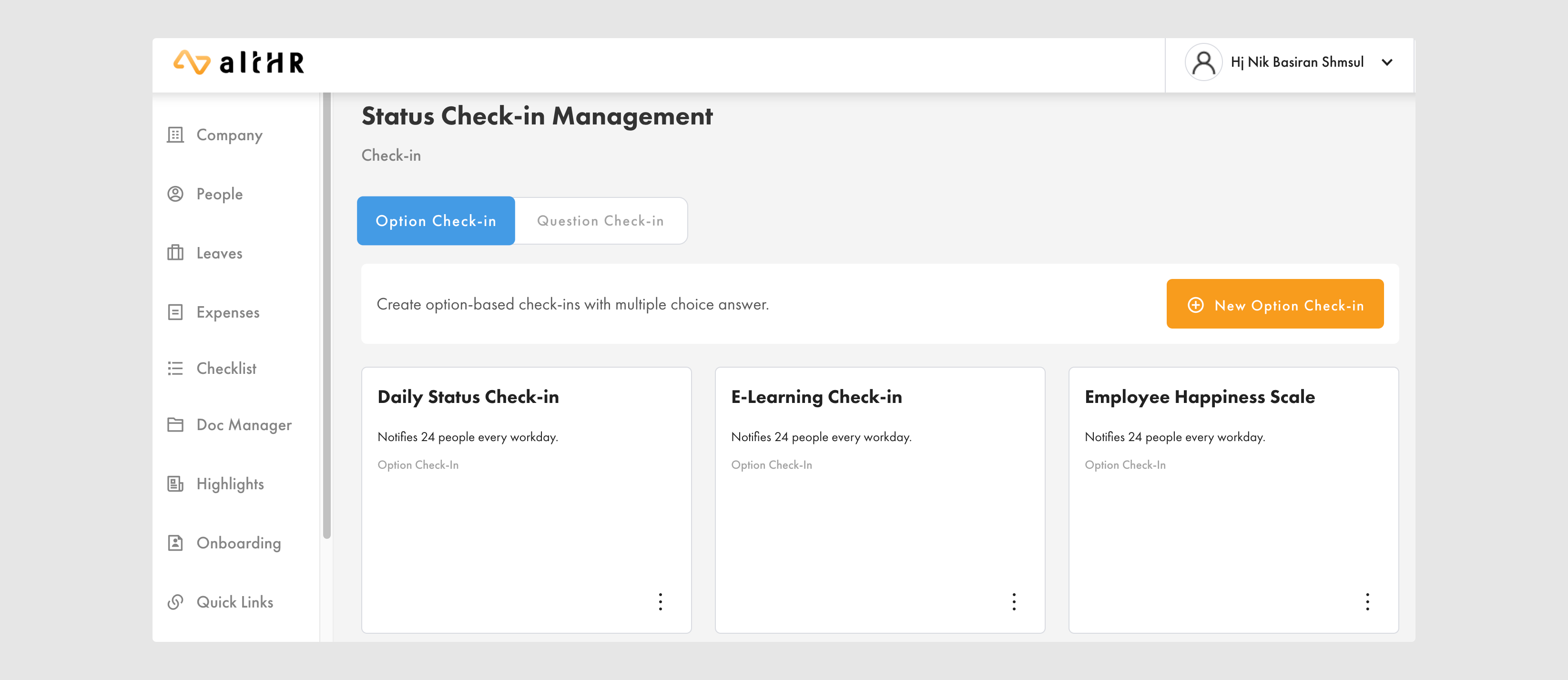Open Doc Manager folder icon
This screenshot has width=1568, height=680.
point(175,424)
